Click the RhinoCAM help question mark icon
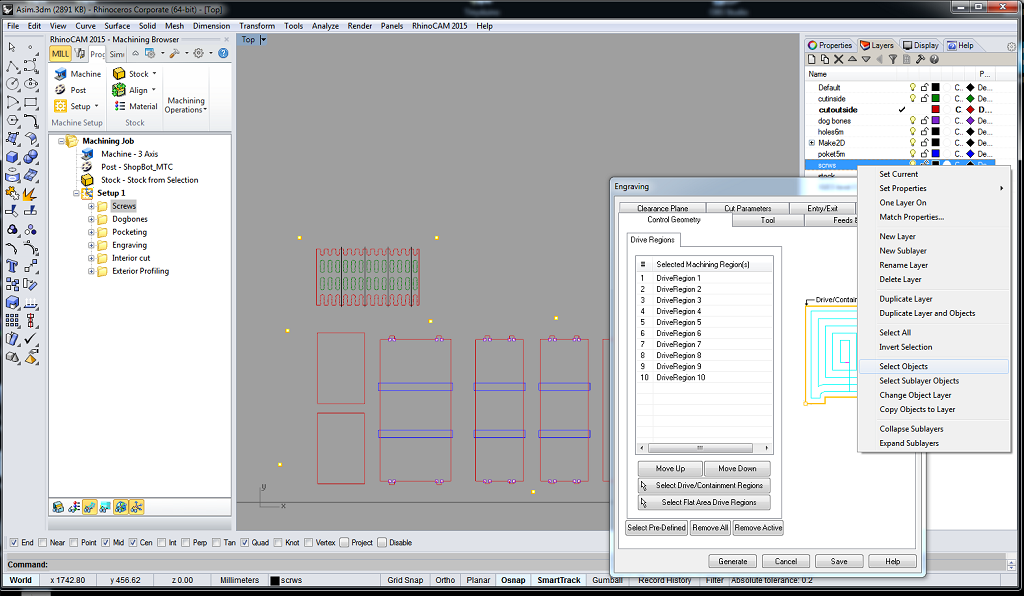The height and width of the screenshot is (596, 1024). coord(223,54)
